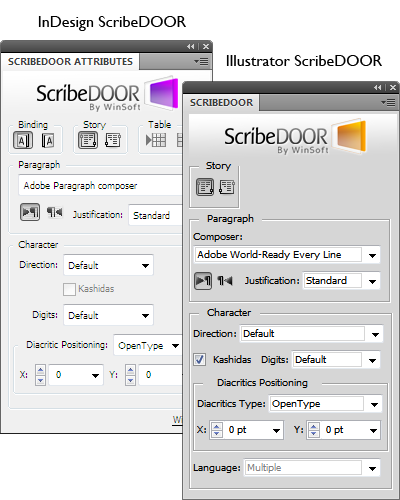Open InDesign Diacritic Positioning OpenType dropdown
The image size is (400, 500).
coord(148,346)
